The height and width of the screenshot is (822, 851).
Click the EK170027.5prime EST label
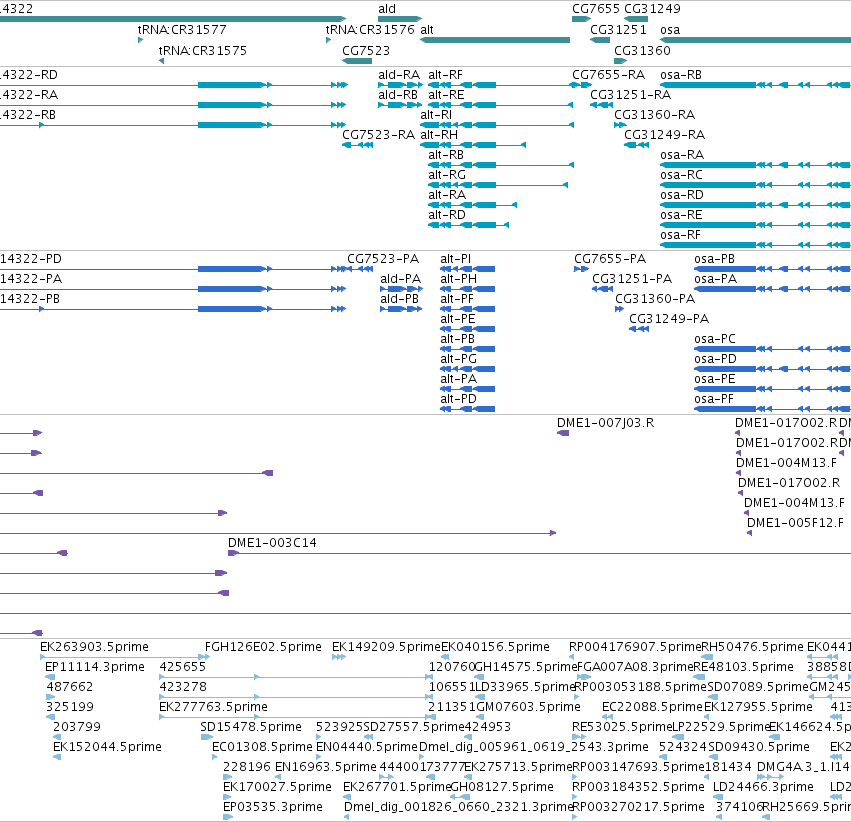pyautogui.click(x=277, y=787)
